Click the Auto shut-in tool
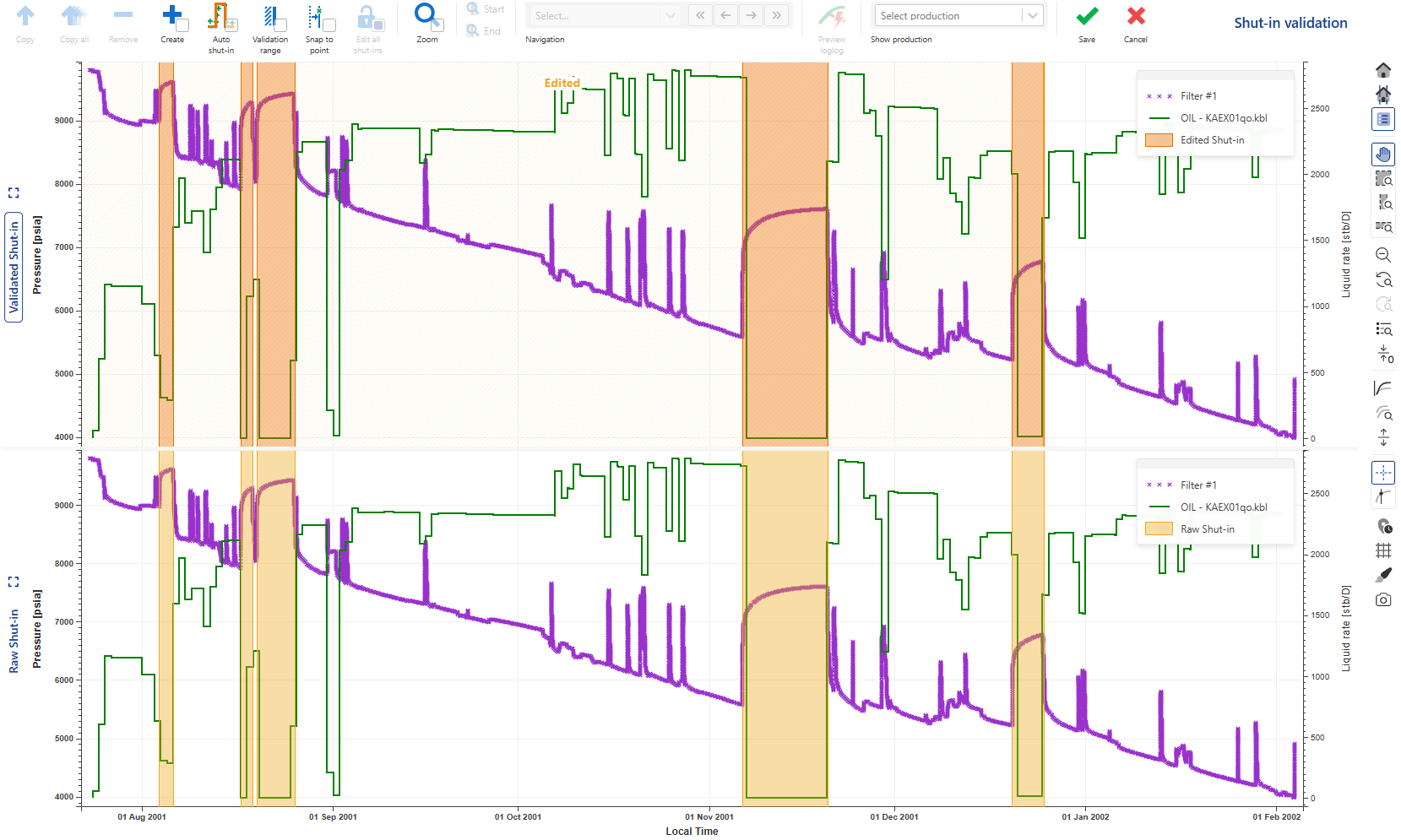 pyautogui.click(x=221, y=25)
